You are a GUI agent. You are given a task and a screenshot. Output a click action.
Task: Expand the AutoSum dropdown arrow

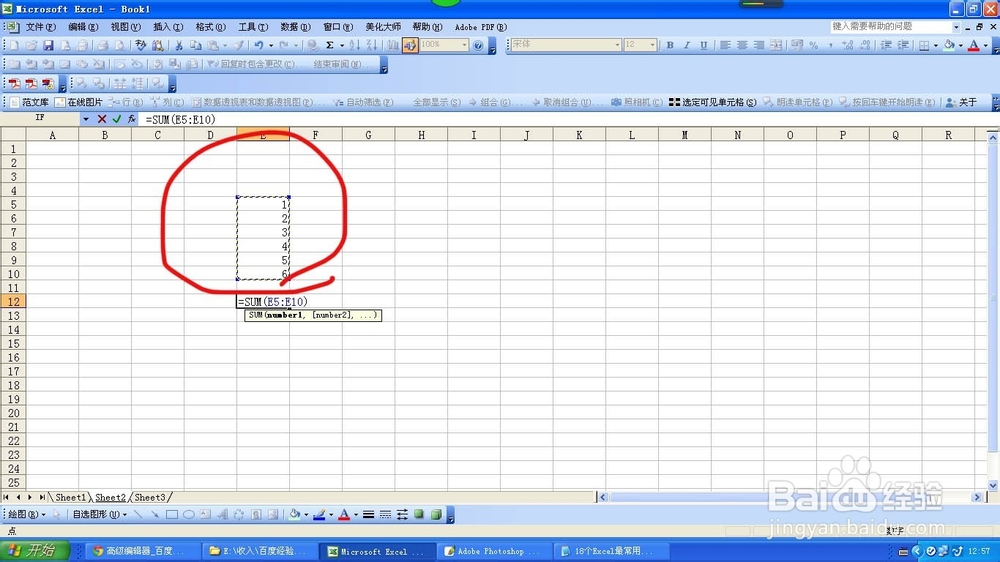342,45
